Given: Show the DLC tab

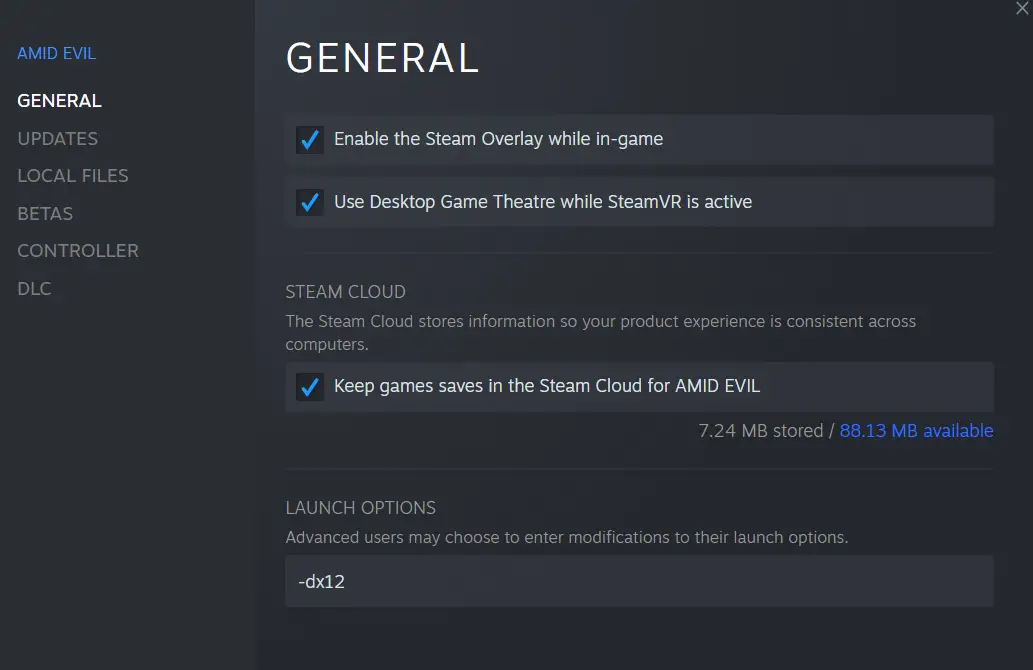Looking at the screenshot, I should (34, 289).
